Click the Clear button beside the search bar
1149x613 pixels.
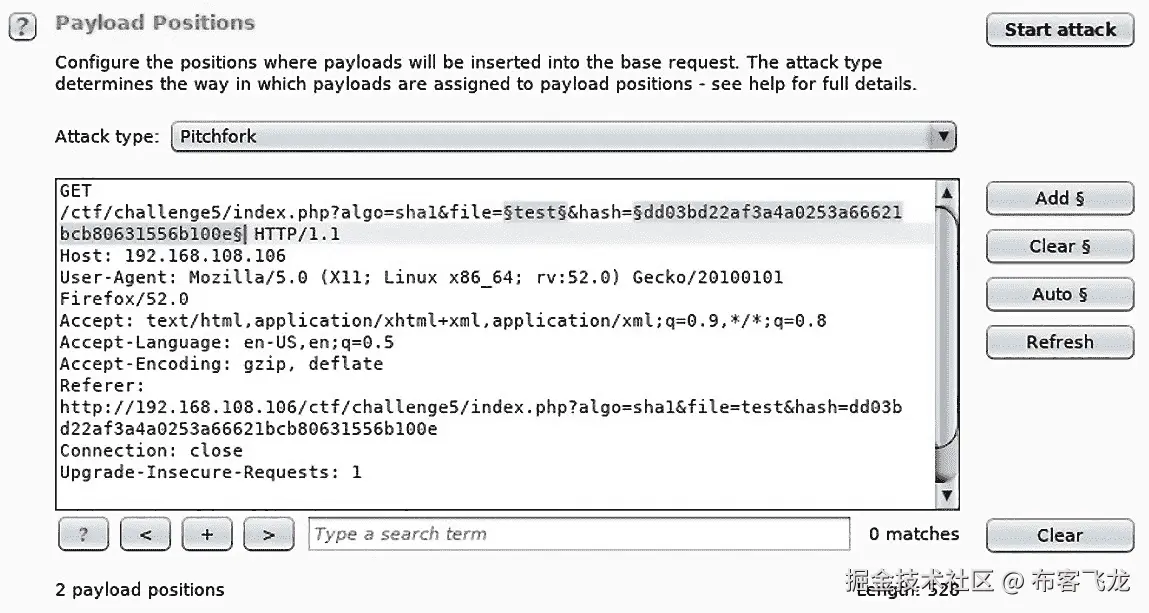click(x=1059, y=535)
